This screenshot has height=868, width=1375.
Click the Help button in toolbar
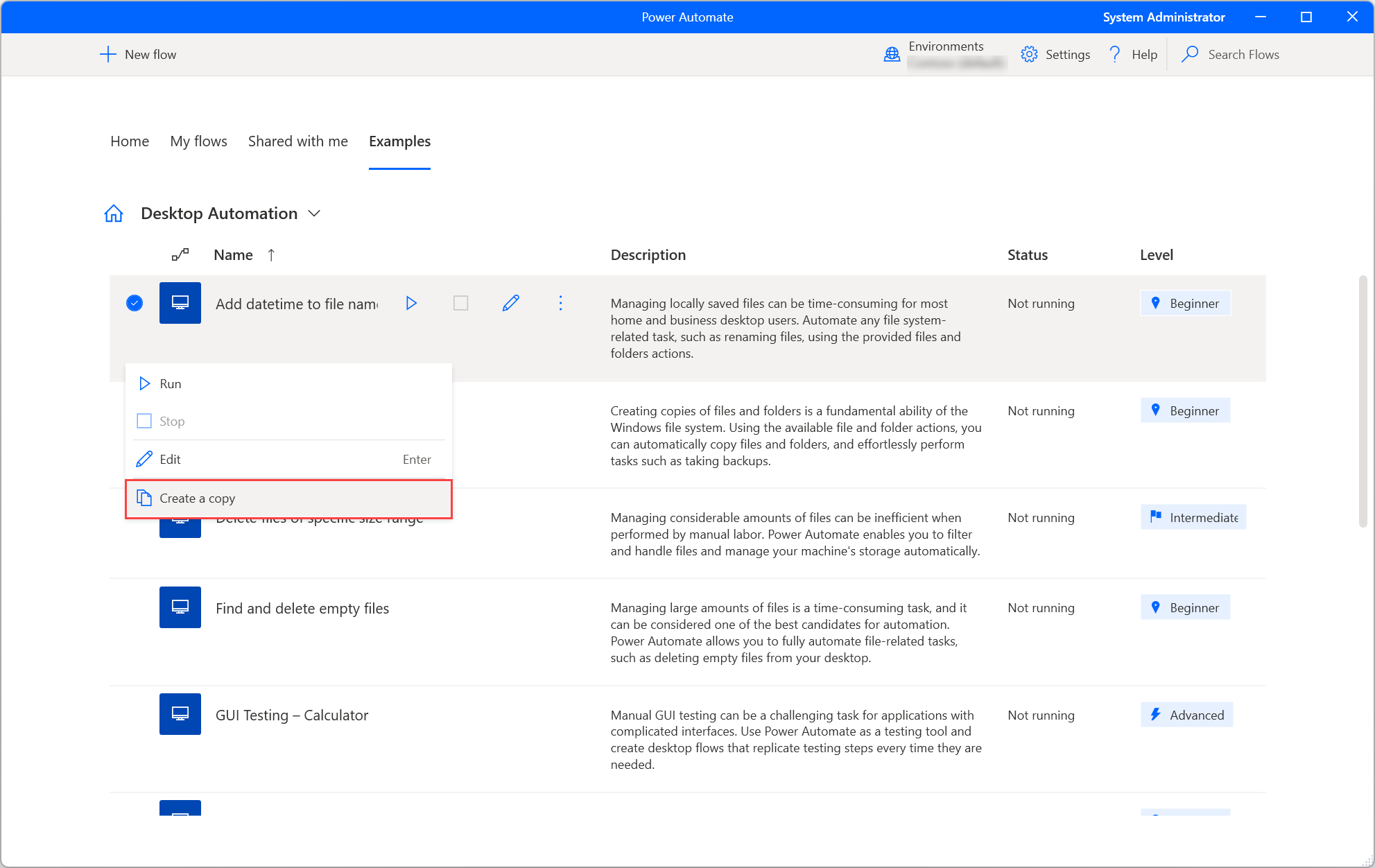(x=1130, y=55)
